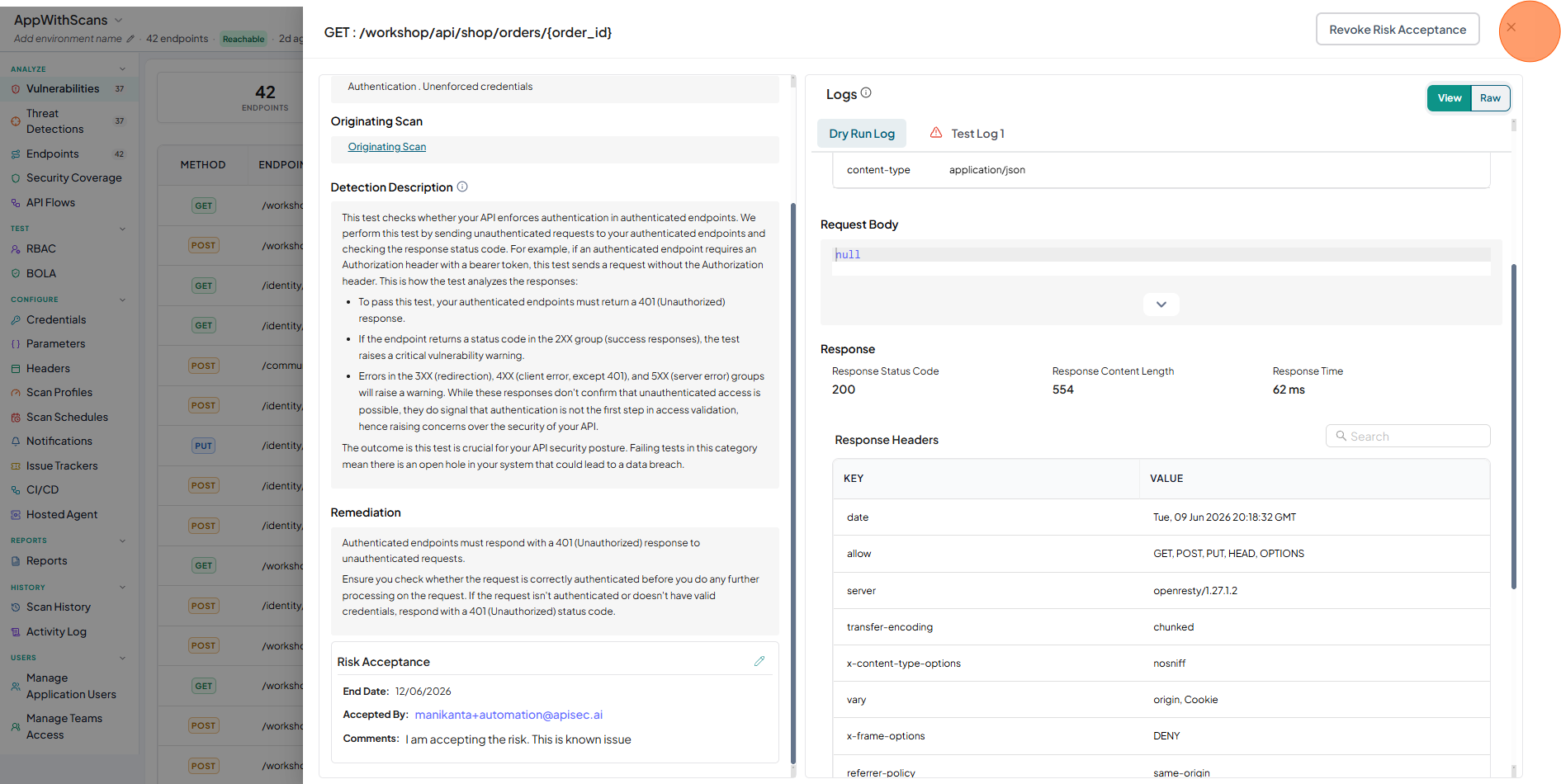1561x784 pixels.
Task: Click the Detection Description info icon
Action: [x=462, y=187]
